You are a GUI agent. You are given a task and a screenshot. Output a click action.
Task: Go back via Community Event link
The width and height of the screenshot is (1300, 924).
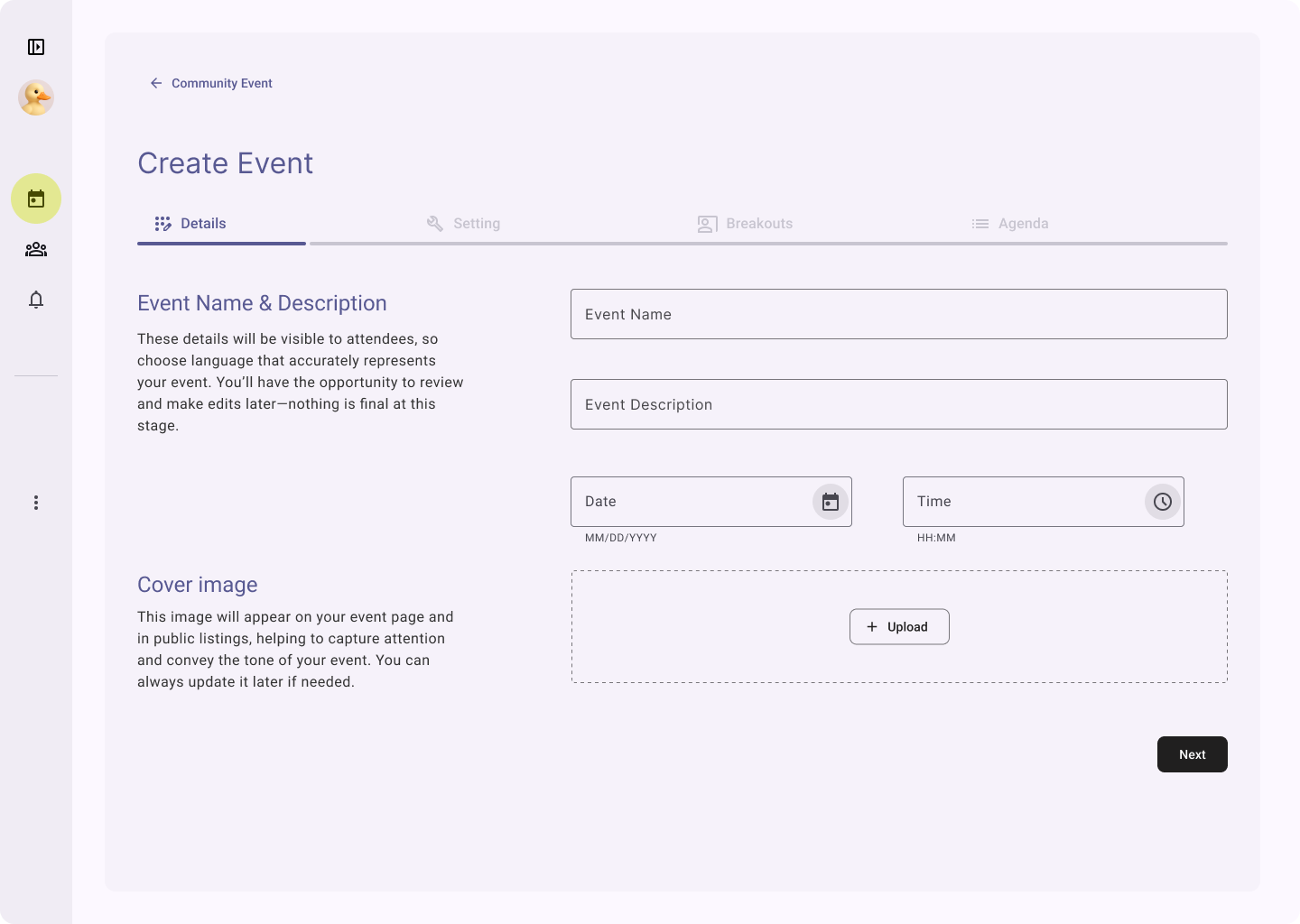tap(222, 83)
